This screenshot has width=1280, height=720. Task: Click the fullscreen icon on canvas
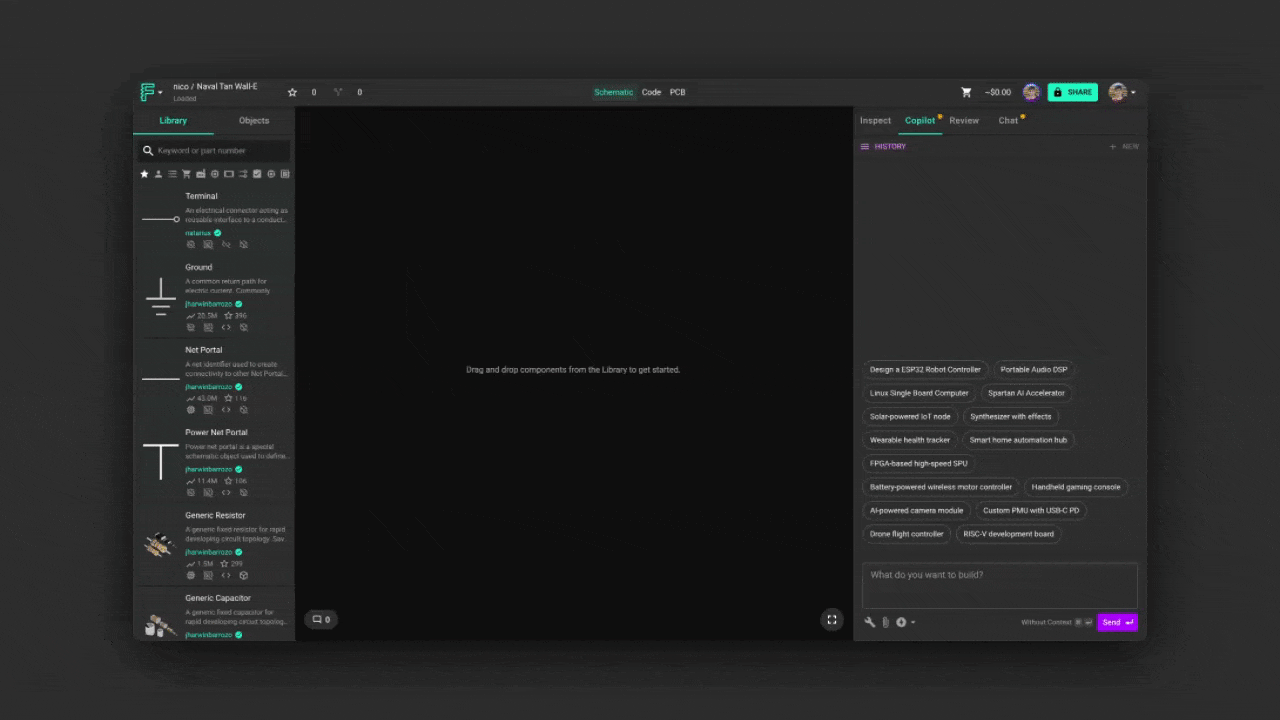(831, 620)
